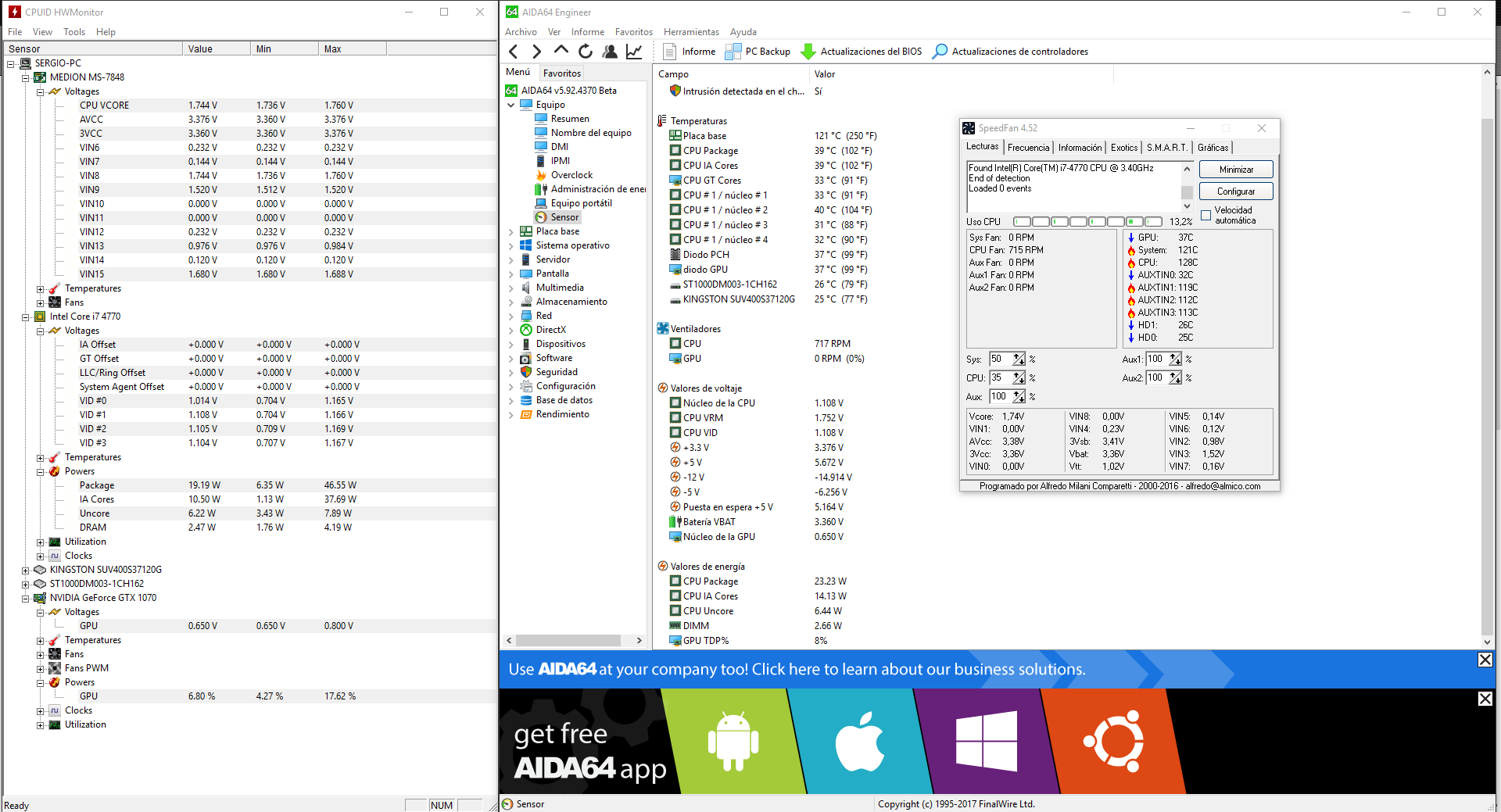Image resolution: width=1501 pixels, height=812 pixels.
Task: Select the Sistema operativo Windows icon
Action: [x=526, y=245]
